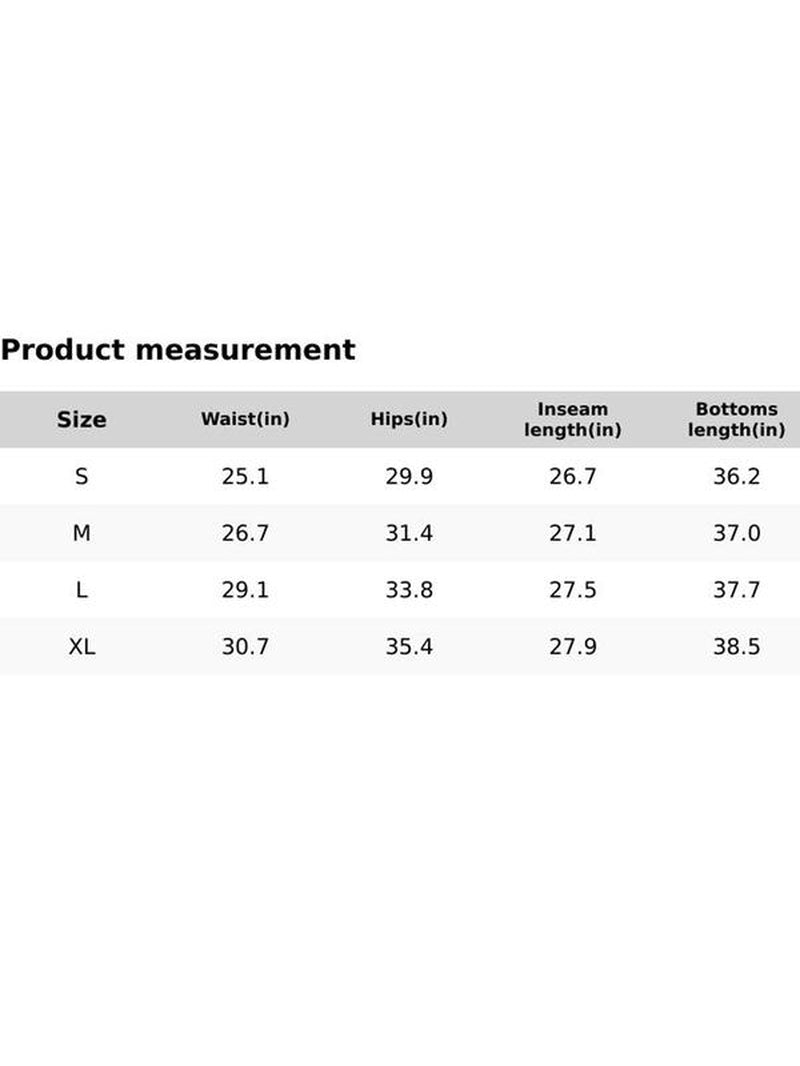Select the M size row label

[81, 534]
